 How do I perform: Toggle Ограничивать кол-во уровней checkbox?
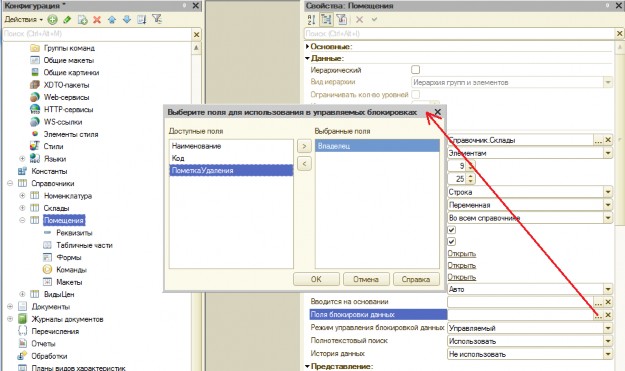(x=415, y=94)
